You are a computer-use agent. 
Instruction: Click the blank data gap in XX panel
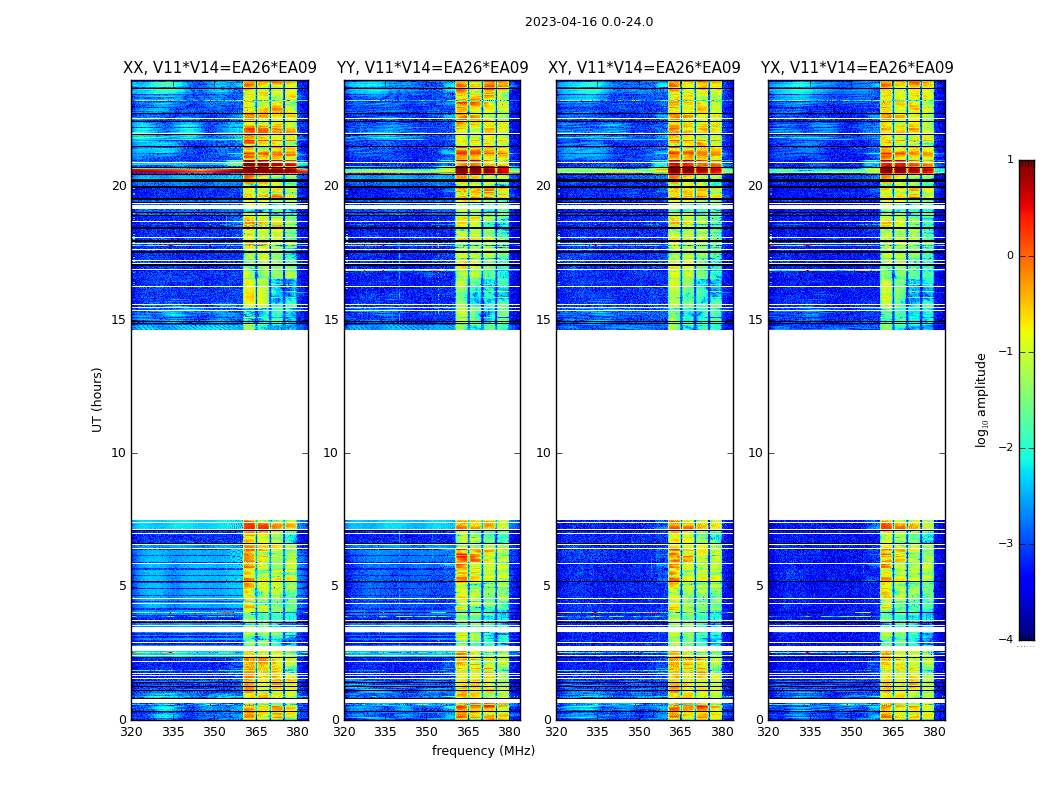point(219,425)
